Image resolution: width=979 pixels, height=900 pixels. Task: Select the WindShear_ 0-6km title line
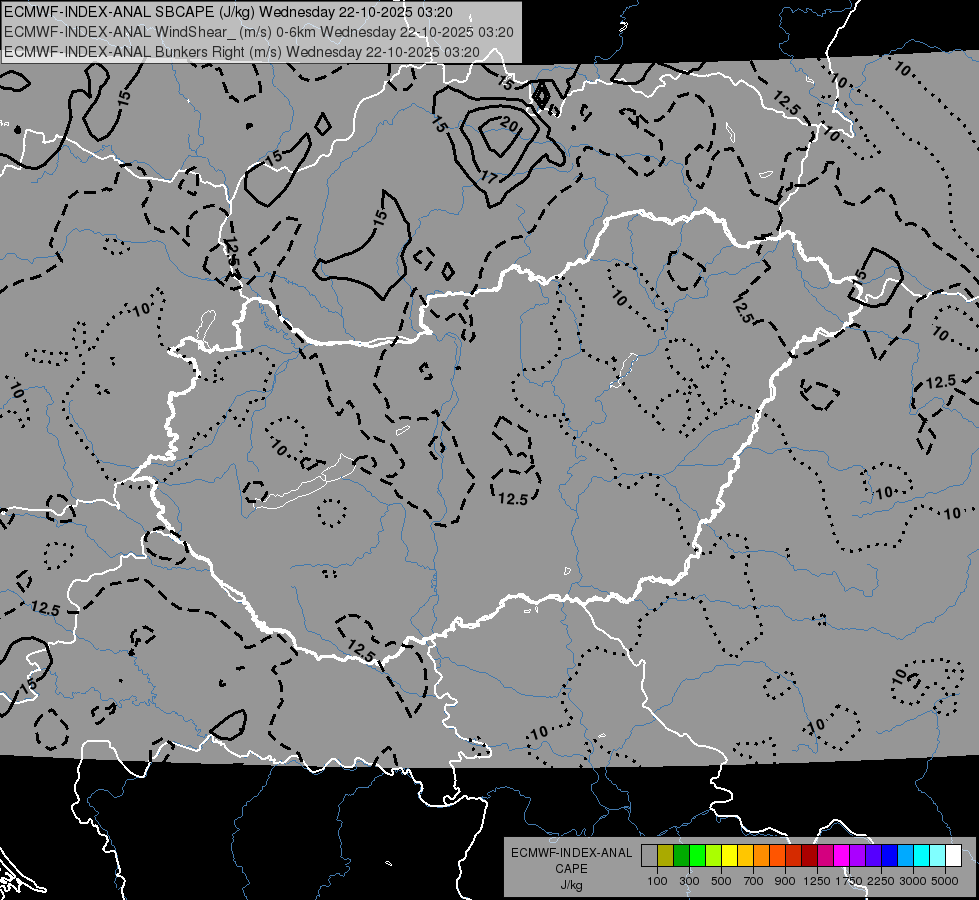point(258,32)
